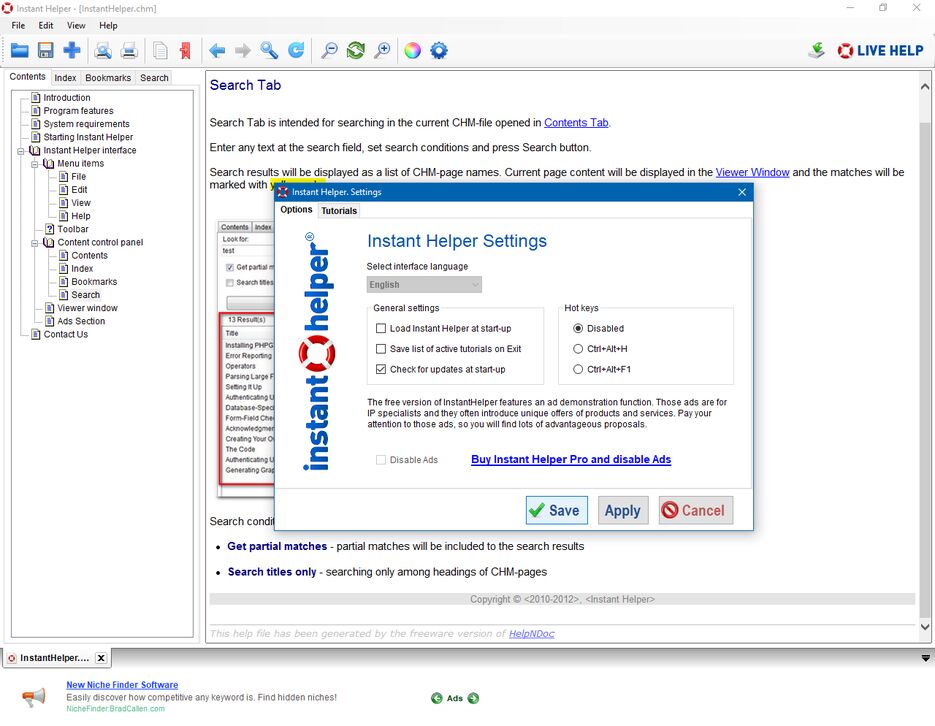935x726 pixels.
Task: Select the Ctrl+Alt+H hot key option
Action: pos(578,349)
